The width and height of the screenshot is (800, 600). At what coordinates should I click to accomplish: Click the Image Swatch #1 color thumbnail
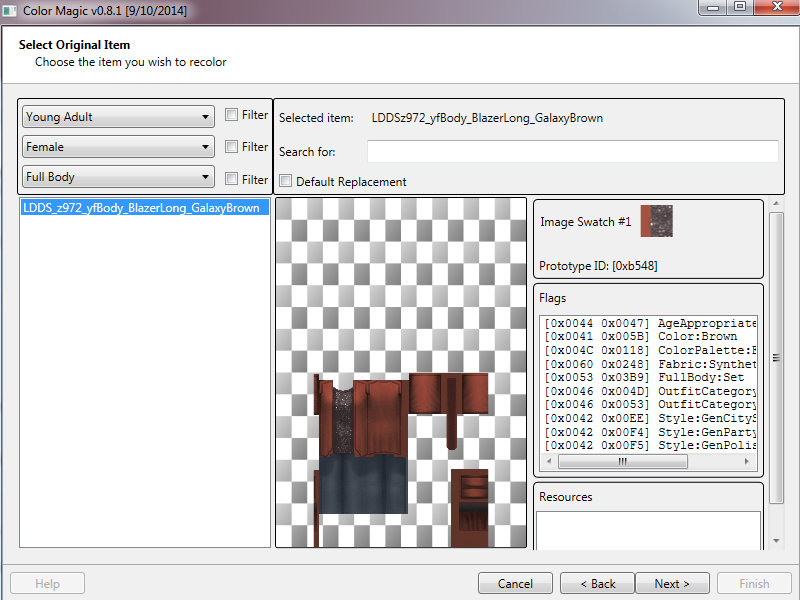tap(657, 221)
